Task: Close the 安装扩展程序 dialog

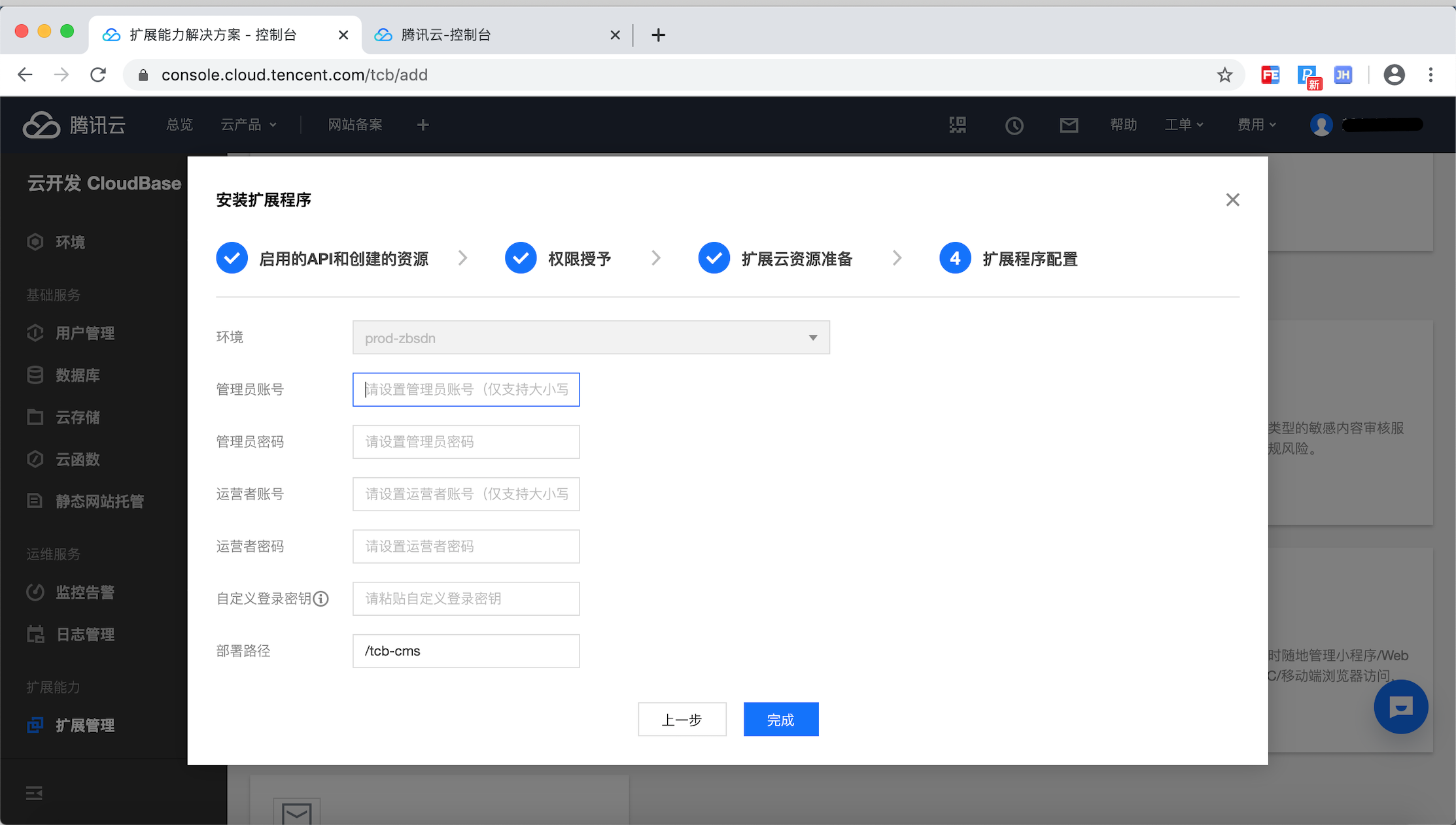Action: click(x=1232, y=200)
